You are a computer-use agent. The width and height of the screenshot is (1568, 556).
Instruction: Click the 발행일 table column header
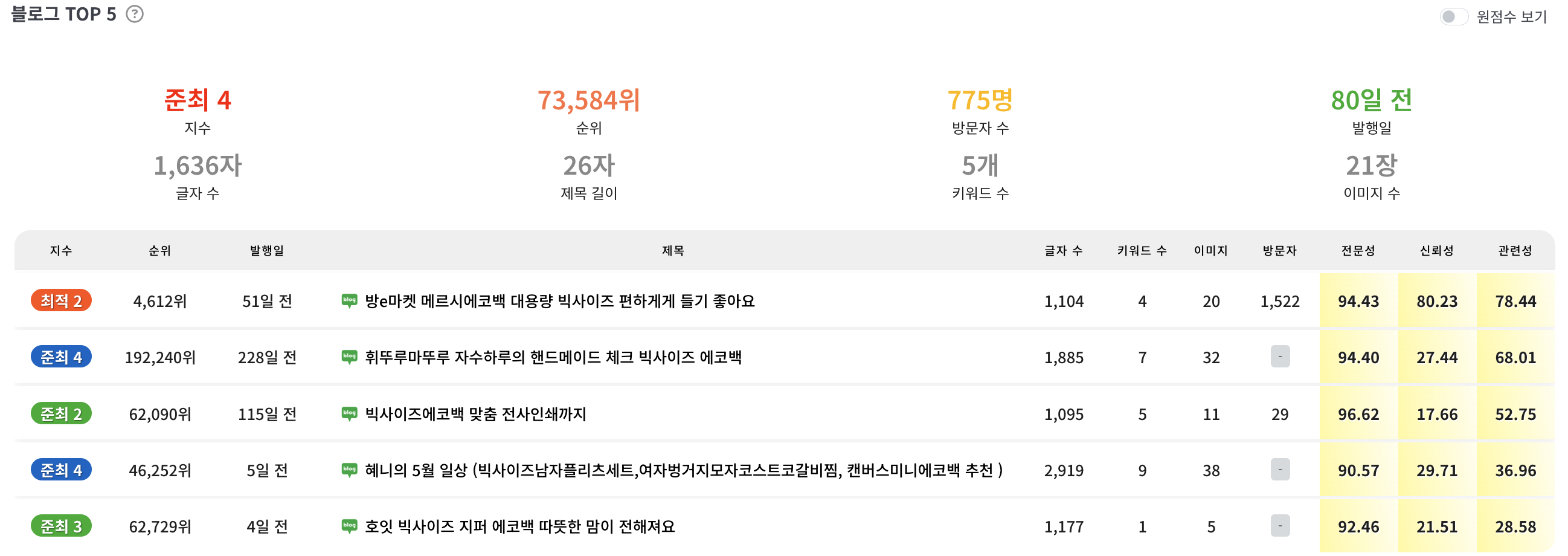266,250
